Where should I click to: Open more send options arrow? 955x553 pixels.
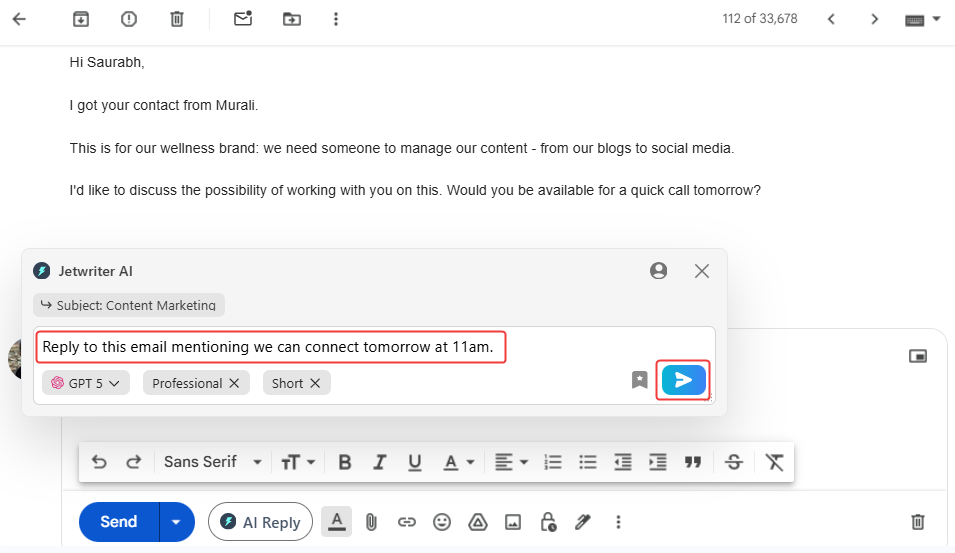pos(177,522)
